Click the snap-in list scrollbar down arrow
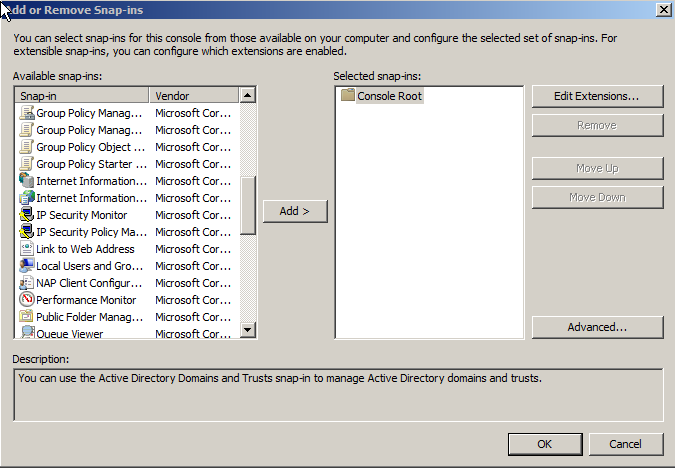Image resolution: width=675 pixels, height=468 pixels. click(x=248, y=330)
